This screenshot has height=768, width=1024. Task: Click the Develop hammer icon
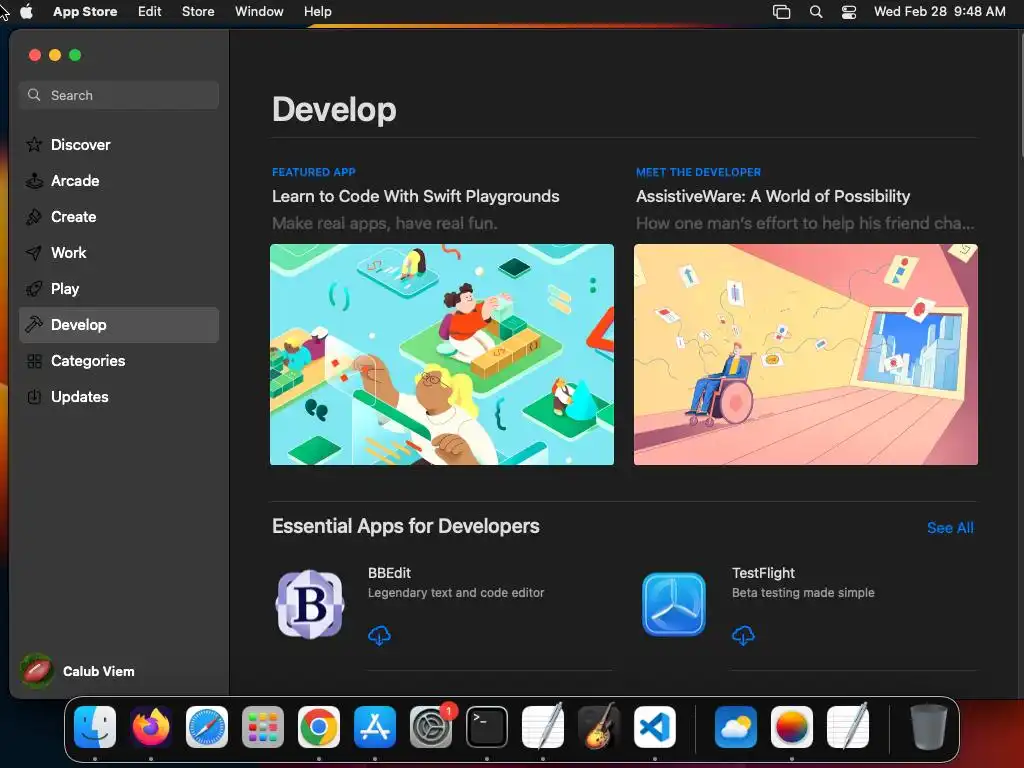point(34,325)
